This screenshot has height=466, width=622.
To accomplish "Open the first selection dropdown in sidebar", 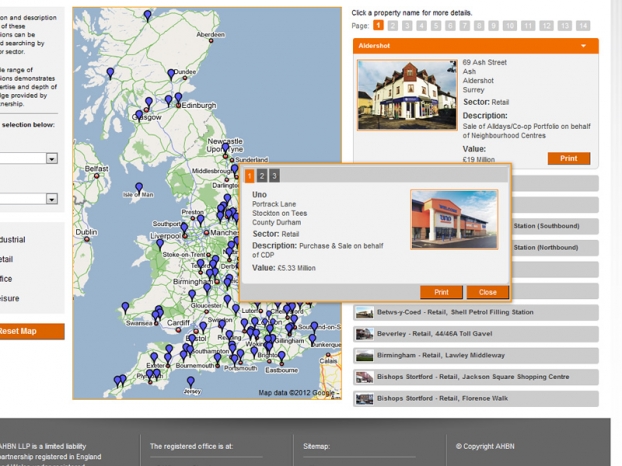I will tap(52, 159).
